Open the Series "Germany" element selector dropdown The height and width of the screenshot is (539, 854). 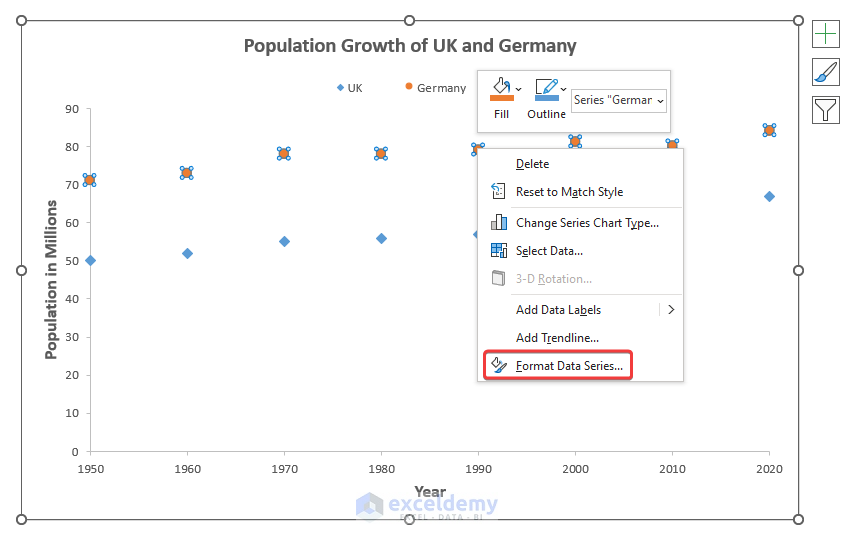619,100
